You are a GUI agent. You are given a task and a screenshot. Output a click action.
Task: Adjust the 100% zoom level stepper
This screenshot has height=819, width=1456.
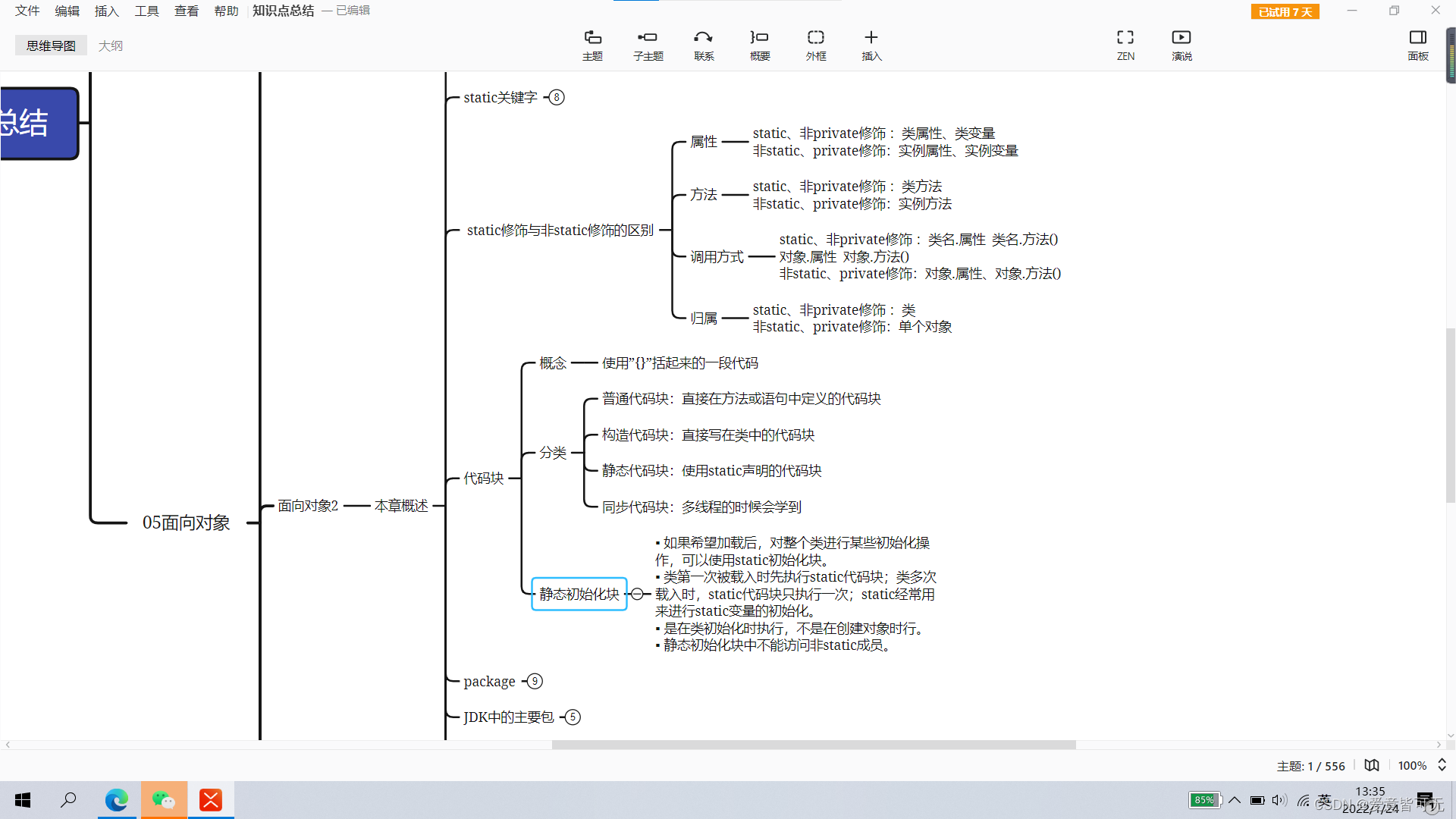point(1442,765)
